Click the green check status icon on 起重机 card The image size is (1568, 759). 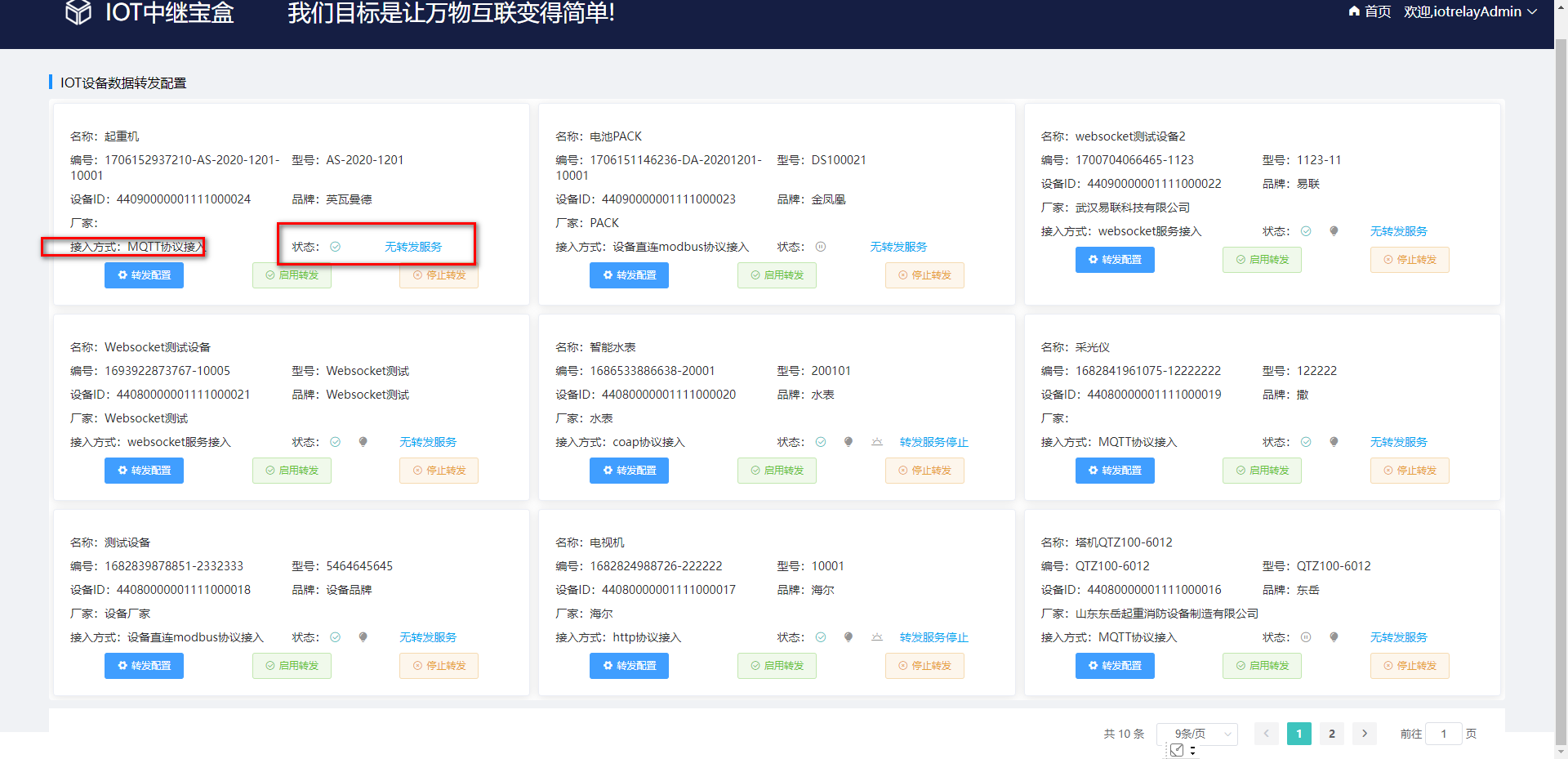point(336,246)
